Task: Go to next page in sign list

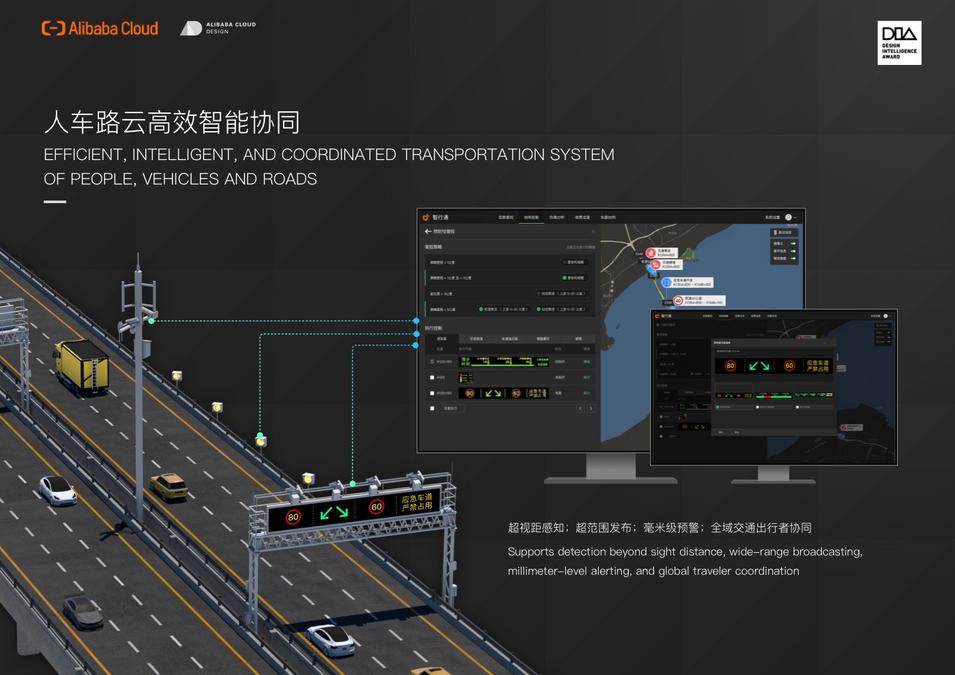Action: pos(590,408)
